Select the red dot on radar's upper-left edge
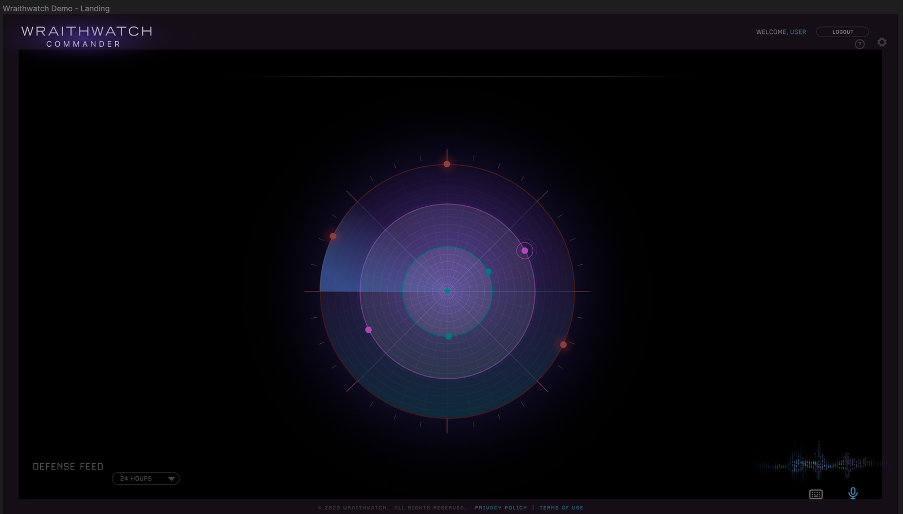 (x=333, y=237)
